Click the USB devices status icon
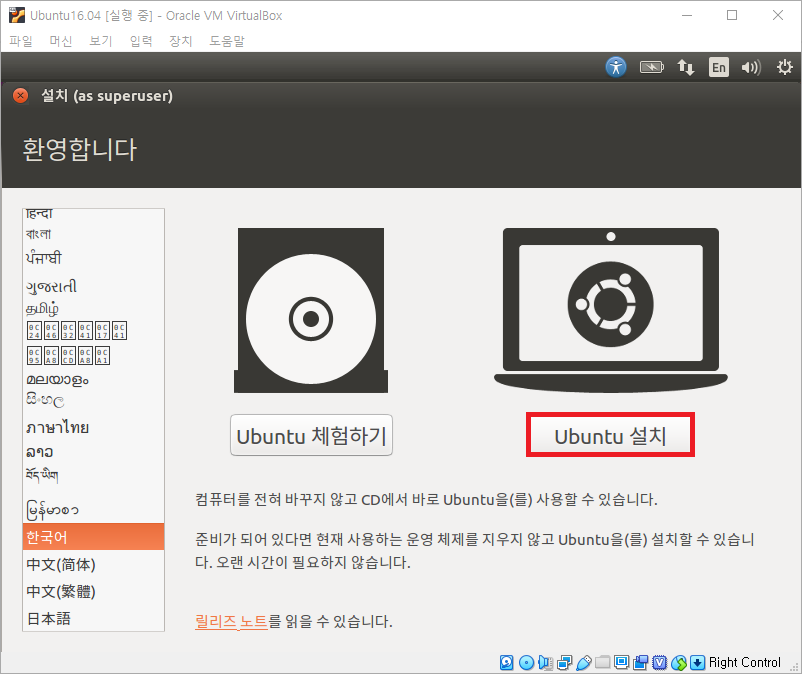 click(x=584, y=663)
